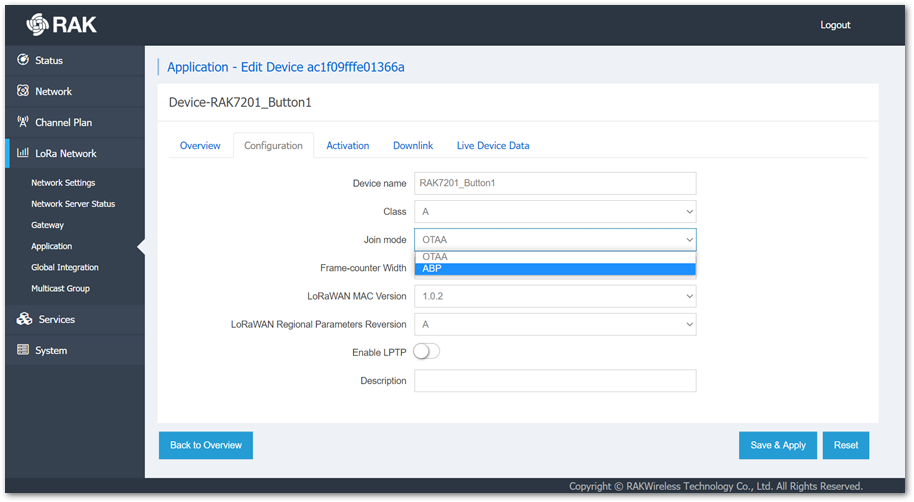Click the System panel icon
914x502 pixels.
[x=23, y=349]
